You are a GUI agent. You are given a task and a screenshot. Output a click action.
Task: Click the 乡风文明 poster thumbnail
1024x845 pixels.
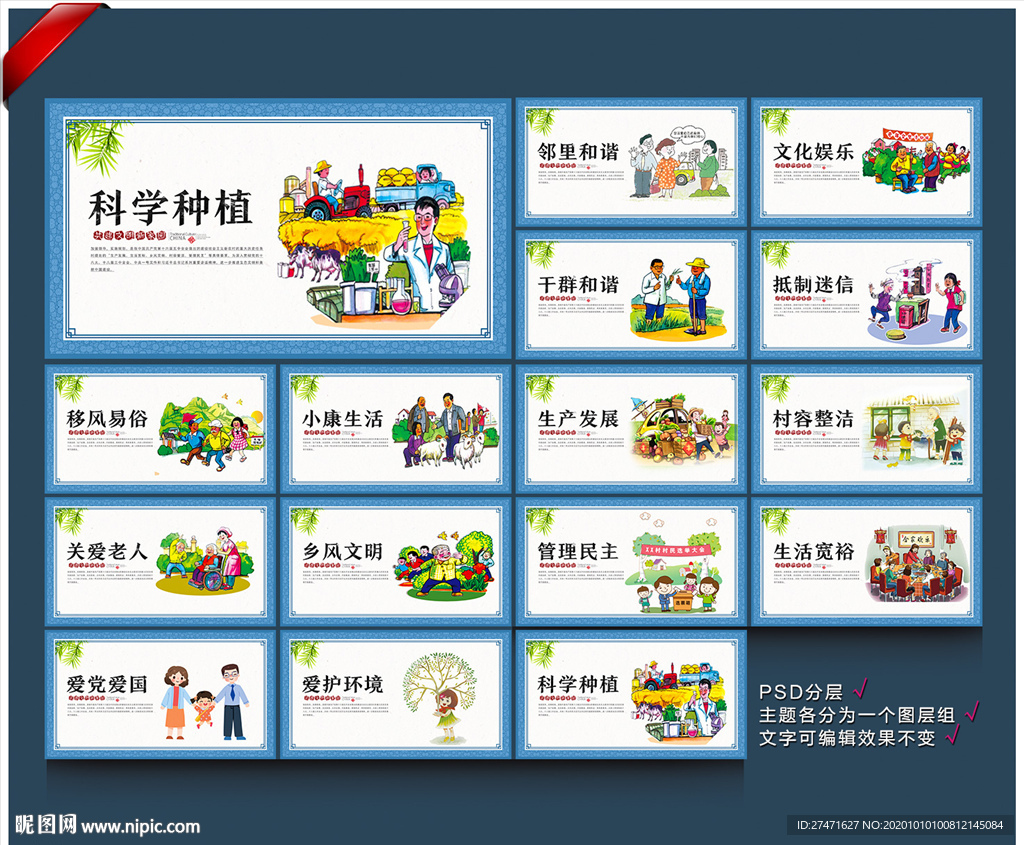pos(396,562)
